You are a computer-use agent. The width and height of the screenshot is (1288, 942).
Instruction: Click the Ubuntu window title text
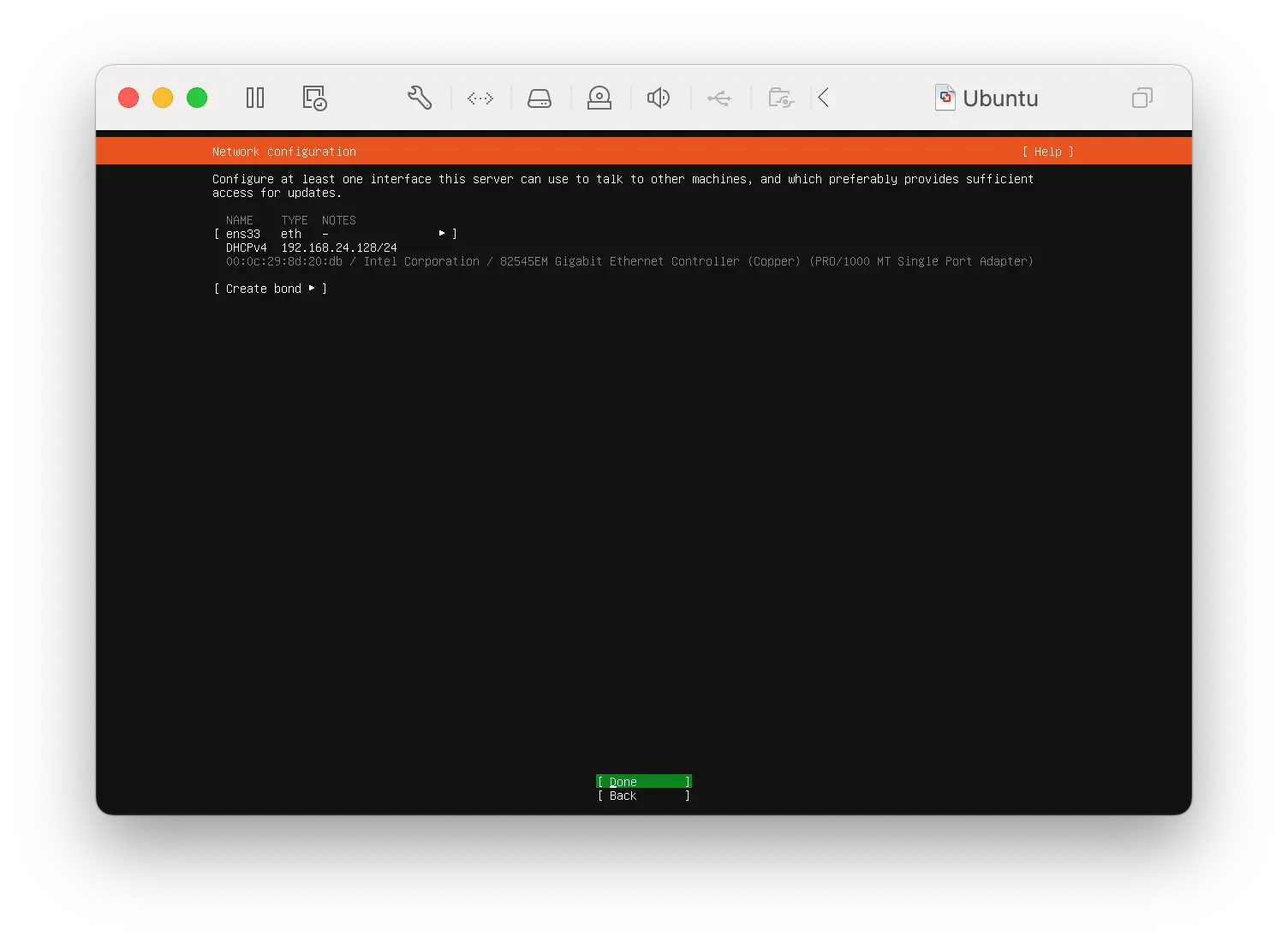click(x=1000, y=98)
